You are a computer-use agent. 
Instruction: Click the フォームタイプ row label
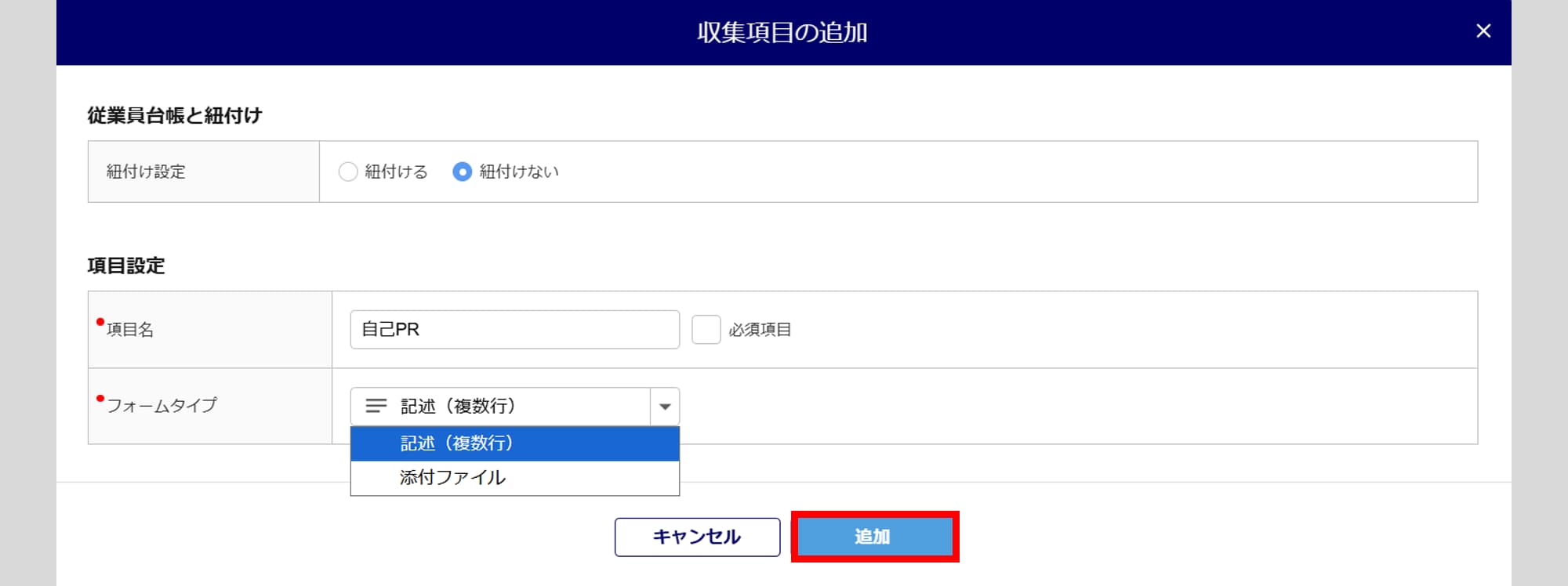[162, 406]
